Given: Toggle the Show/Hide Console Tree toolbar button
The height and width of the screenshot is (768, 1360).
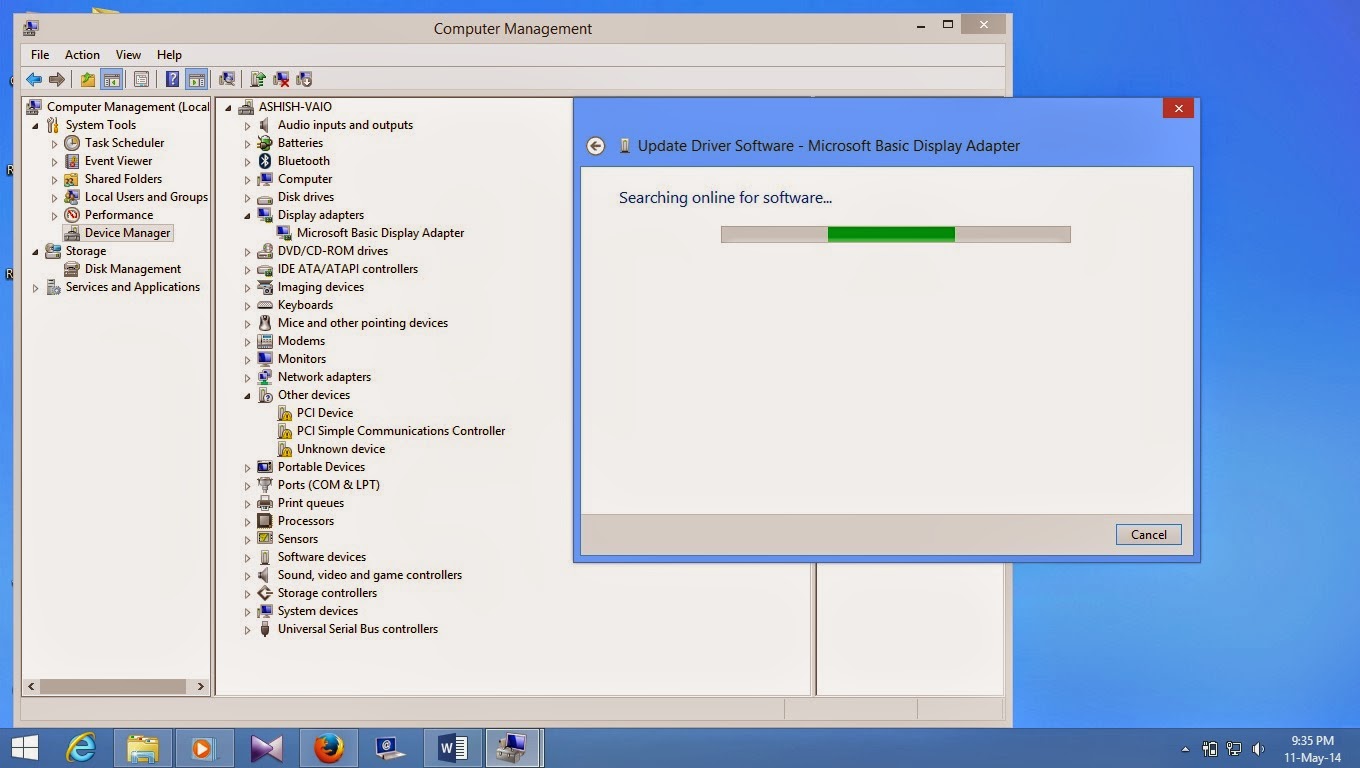Looking at the screenshot, I should click(112, 79).
